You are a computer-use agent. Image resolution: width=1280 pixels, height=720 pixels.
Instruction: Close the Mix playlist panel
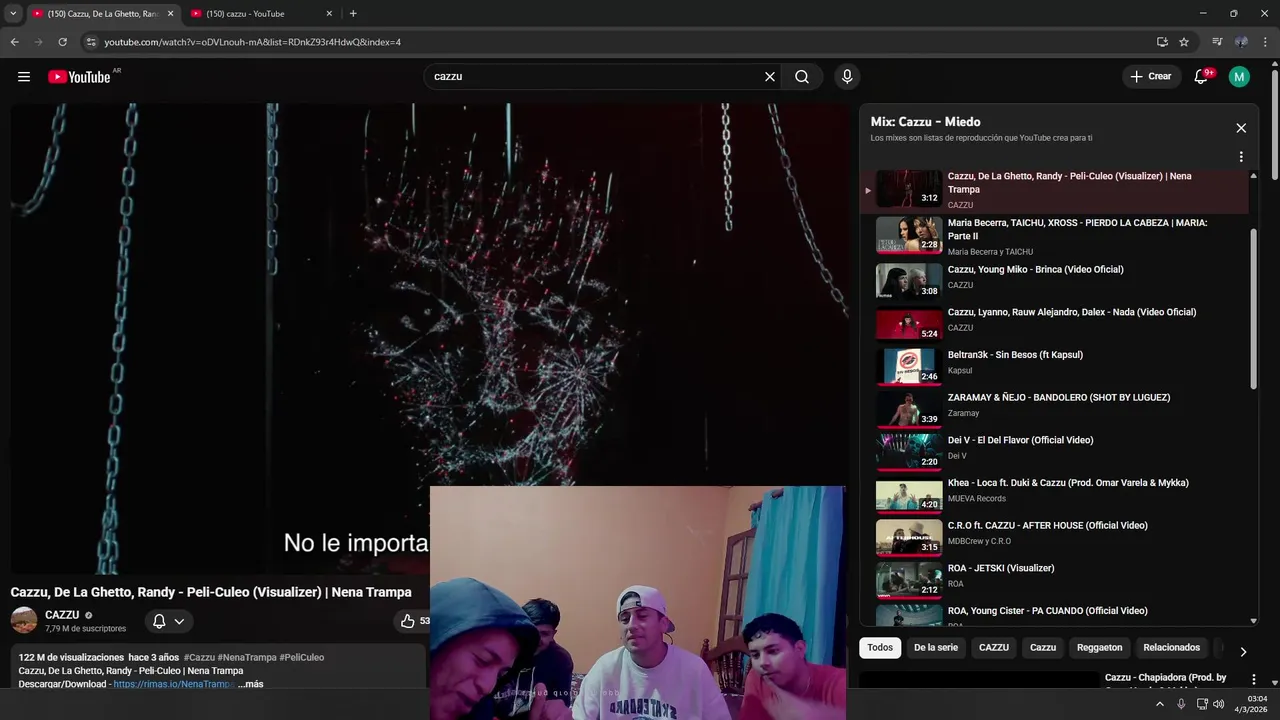[1241, 128]
